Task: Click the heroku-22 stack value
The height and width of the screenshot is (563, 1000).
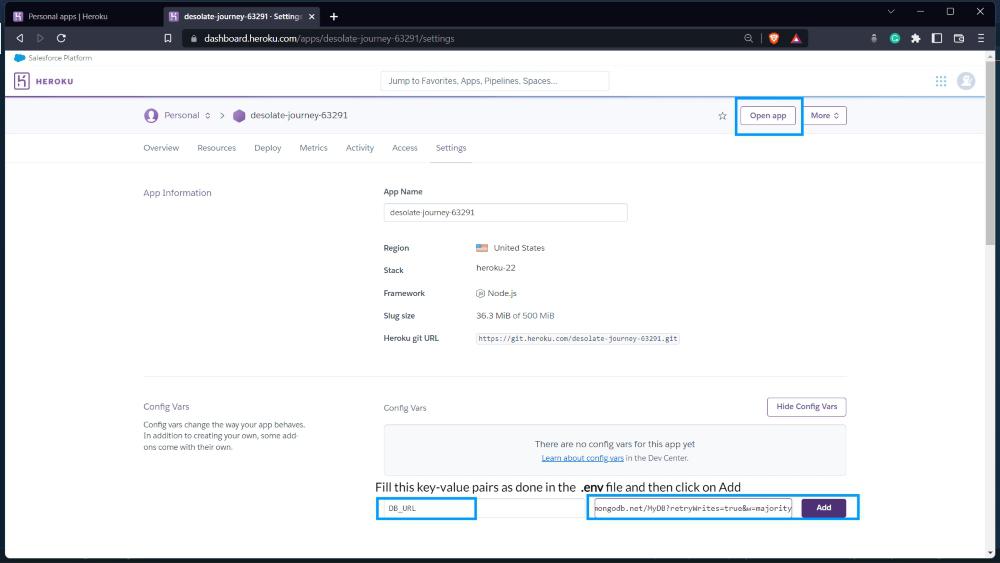Action: click(496, 268)
